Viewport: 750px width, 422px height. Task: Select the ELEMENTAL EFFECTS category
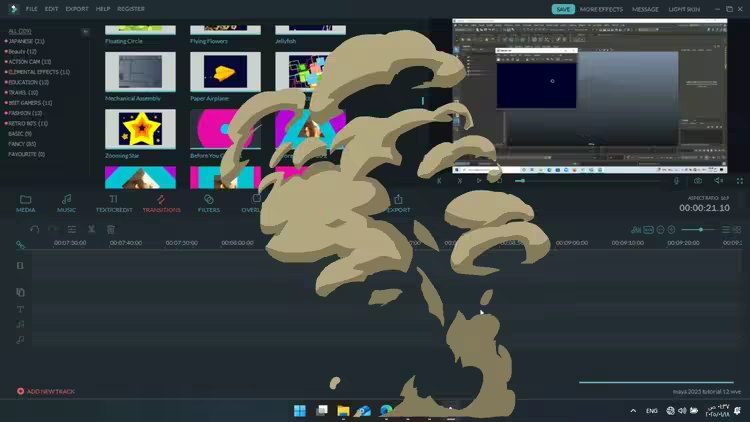click(x=38, y=72)
